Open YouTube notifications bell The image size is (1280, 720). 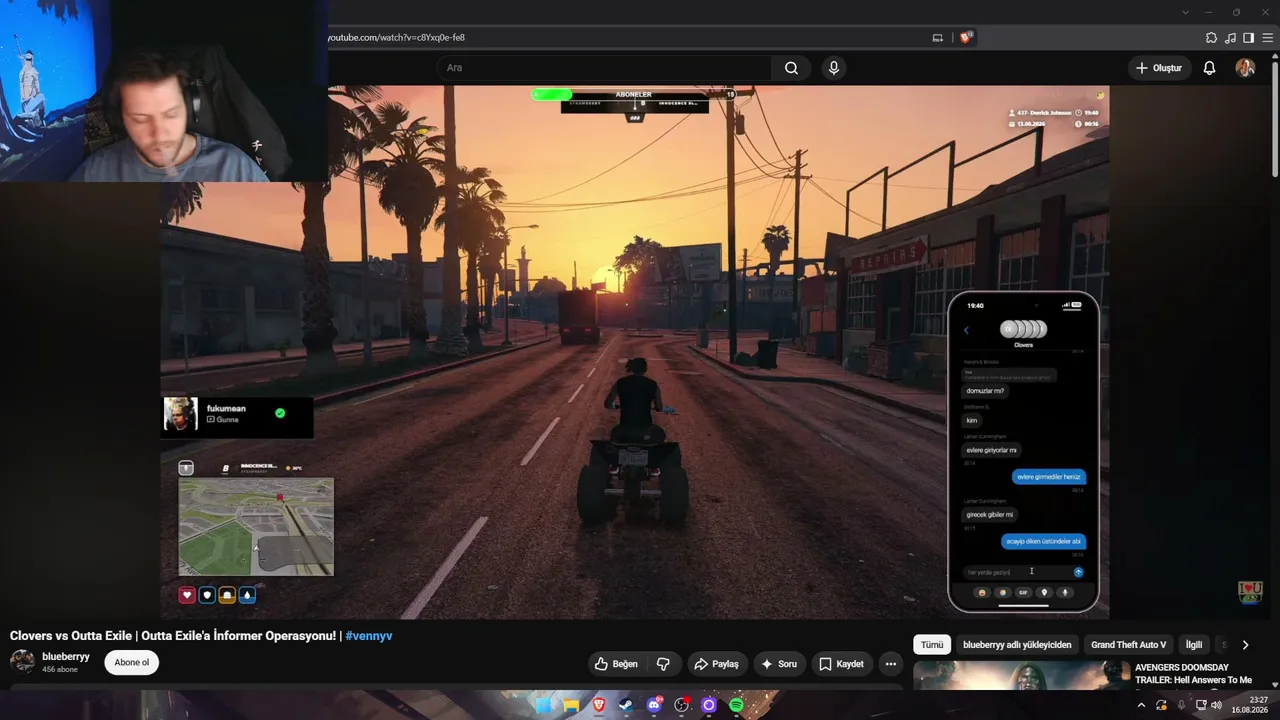pyautogui.click(x=1209, y=68)
